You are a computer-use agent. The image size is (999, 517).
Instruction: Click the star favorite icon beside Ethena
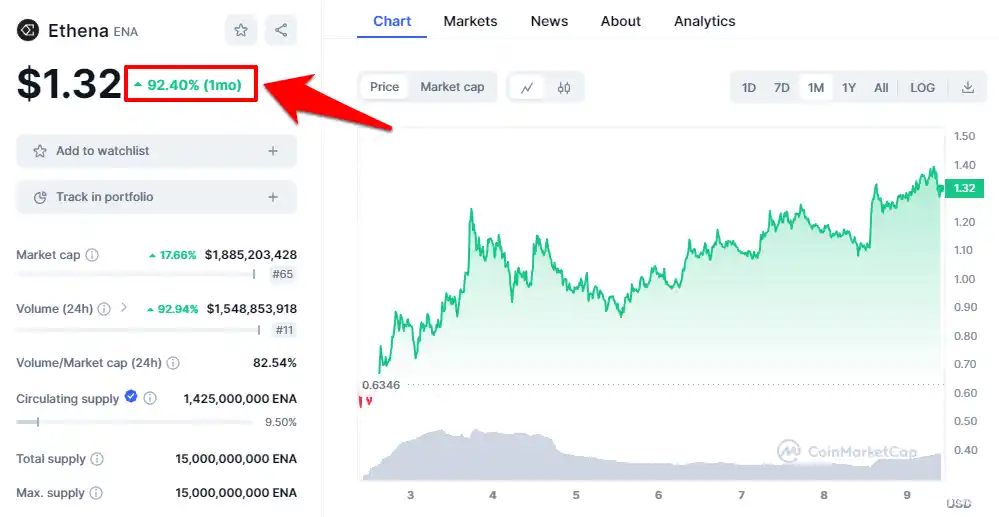point(241,30)
